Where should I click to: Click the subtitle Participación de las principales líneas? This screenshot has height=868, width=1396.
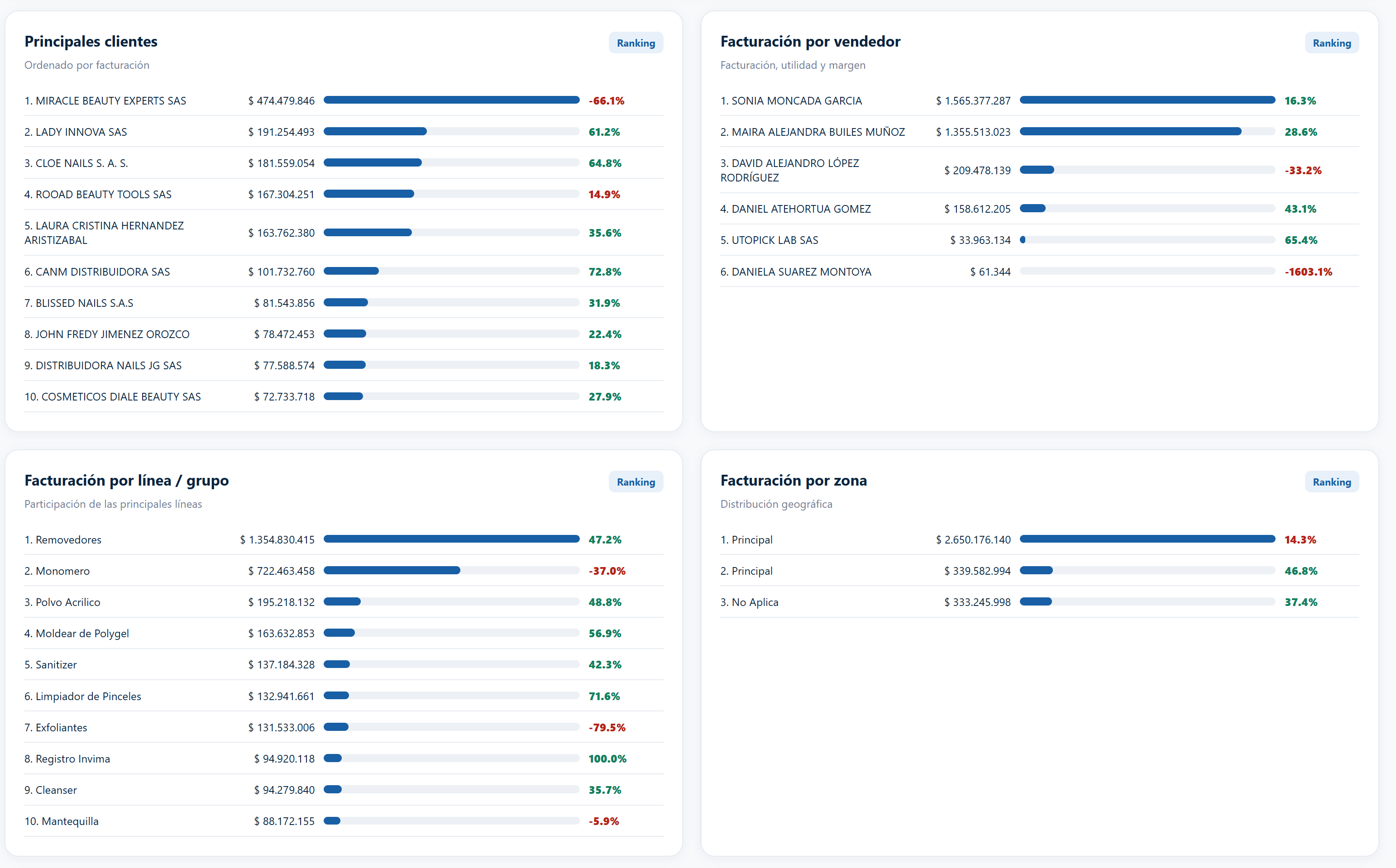coord(113,504)
